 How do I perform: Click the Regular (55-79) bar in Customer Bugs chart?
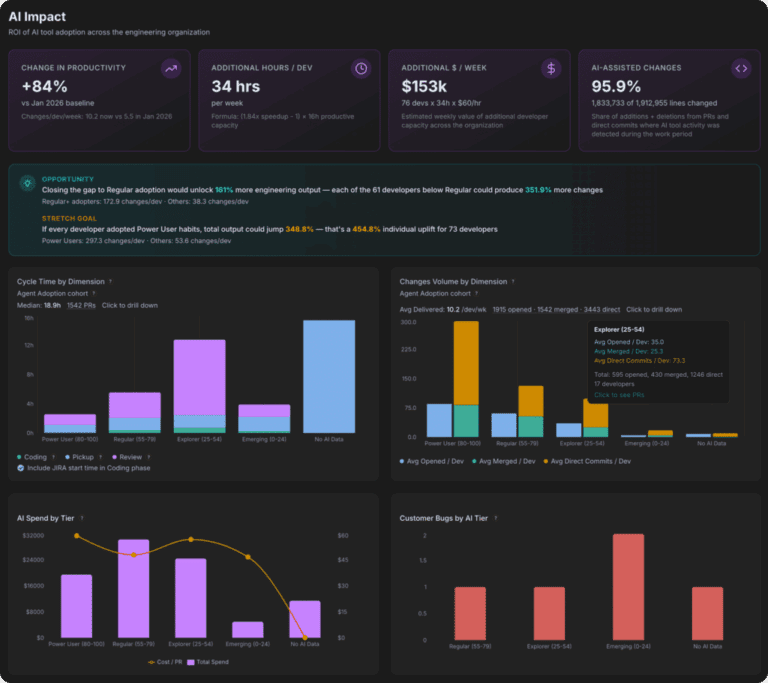point(470,613)
